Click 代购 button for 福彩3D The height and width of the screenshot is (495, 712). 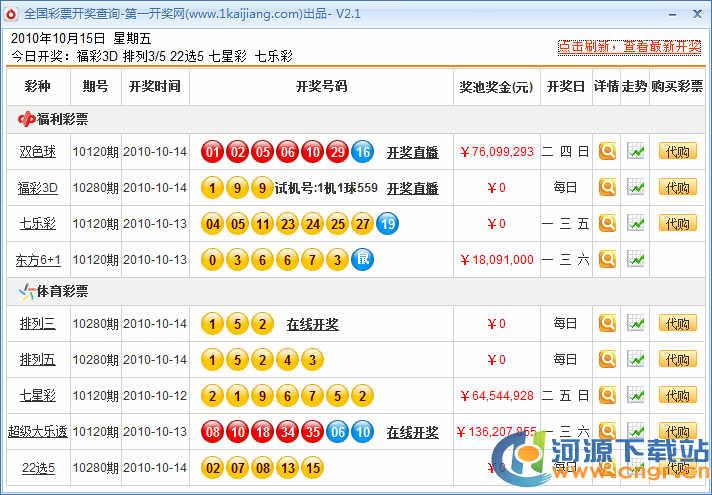click(677, 188)
